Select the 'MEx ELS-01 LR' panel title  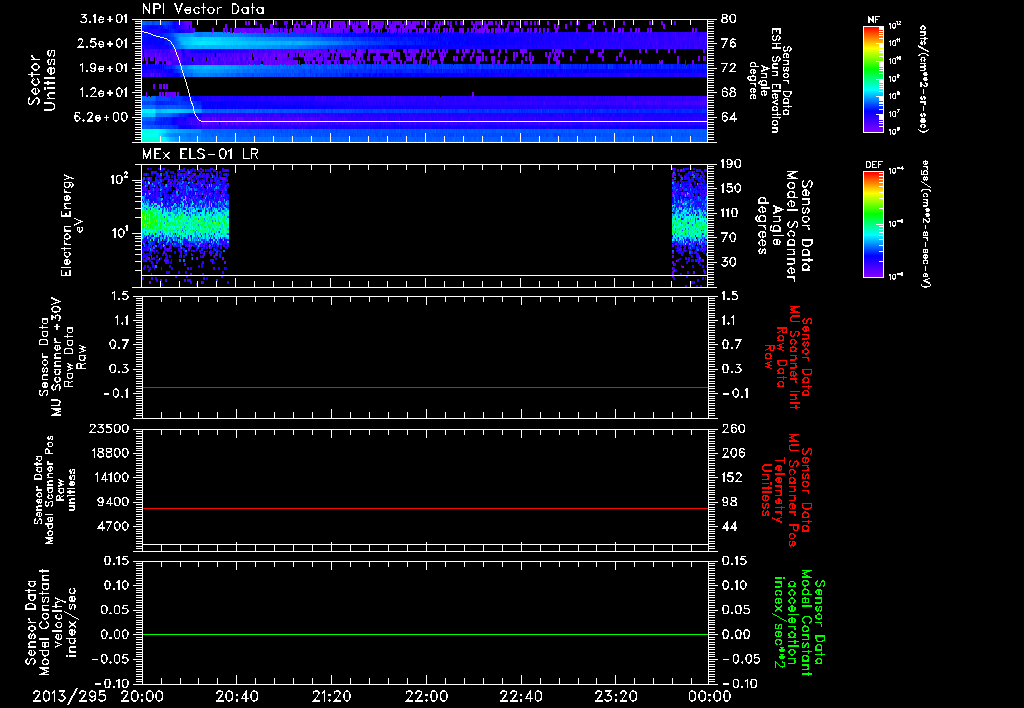click(200, 154)
